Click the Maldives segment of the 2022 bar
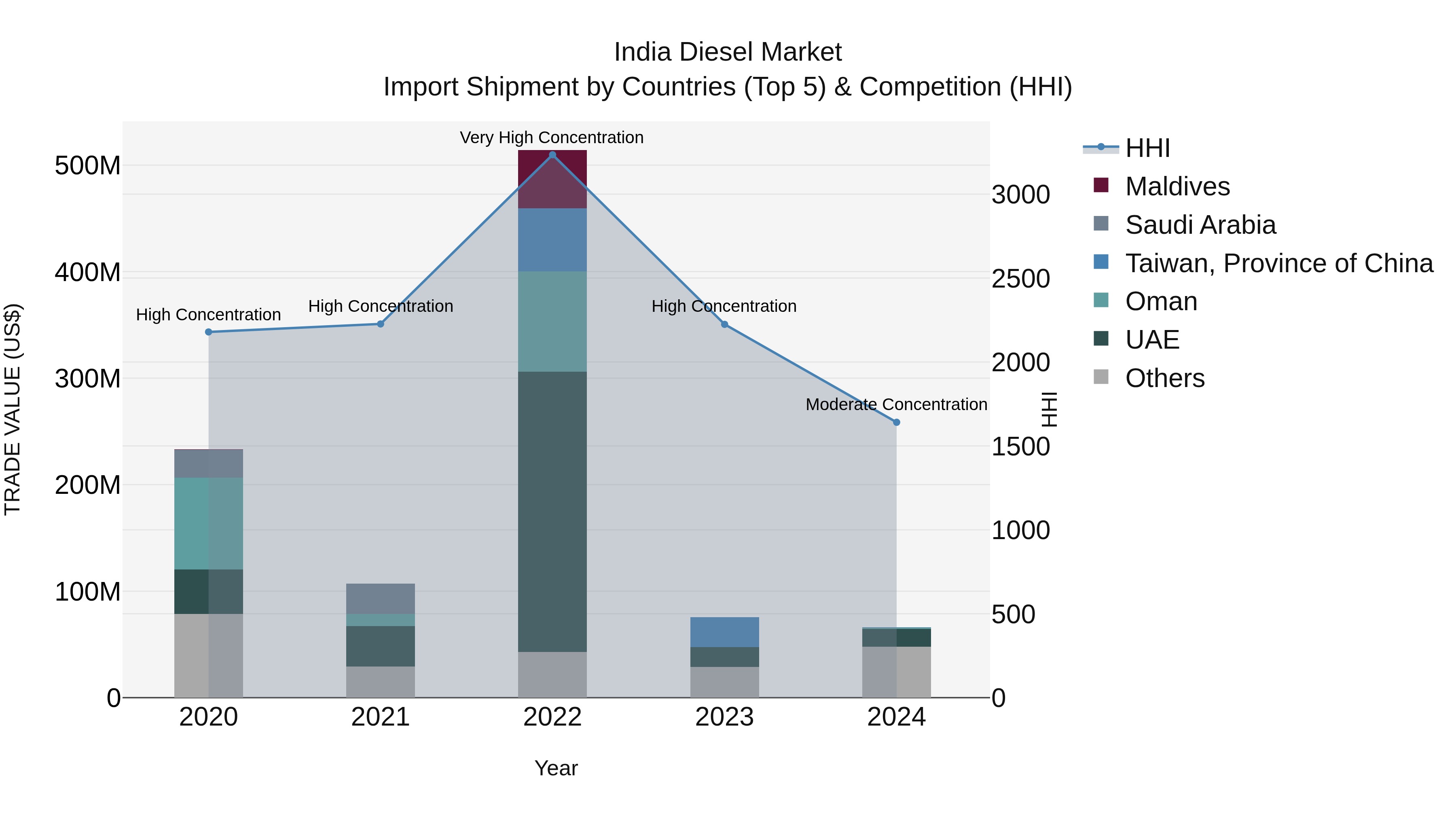 tap(553, 179)
